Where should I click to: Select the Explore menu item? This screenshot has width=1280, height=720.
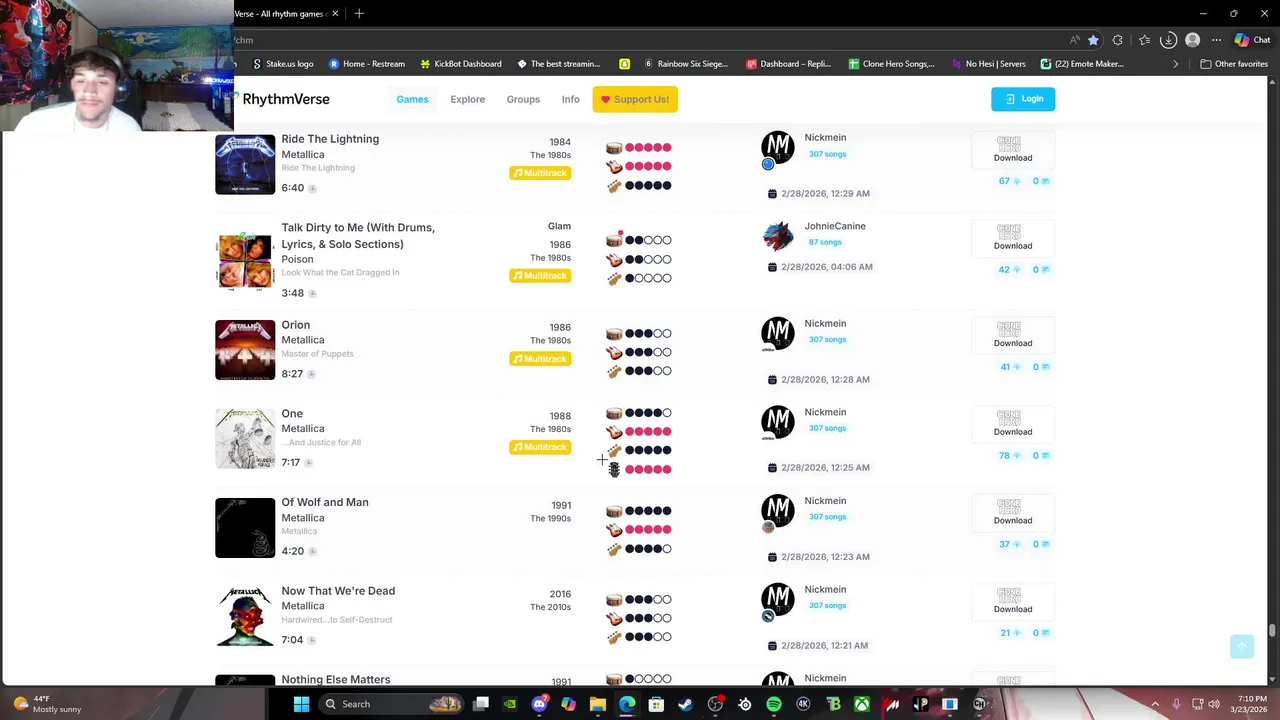(467, 99)
